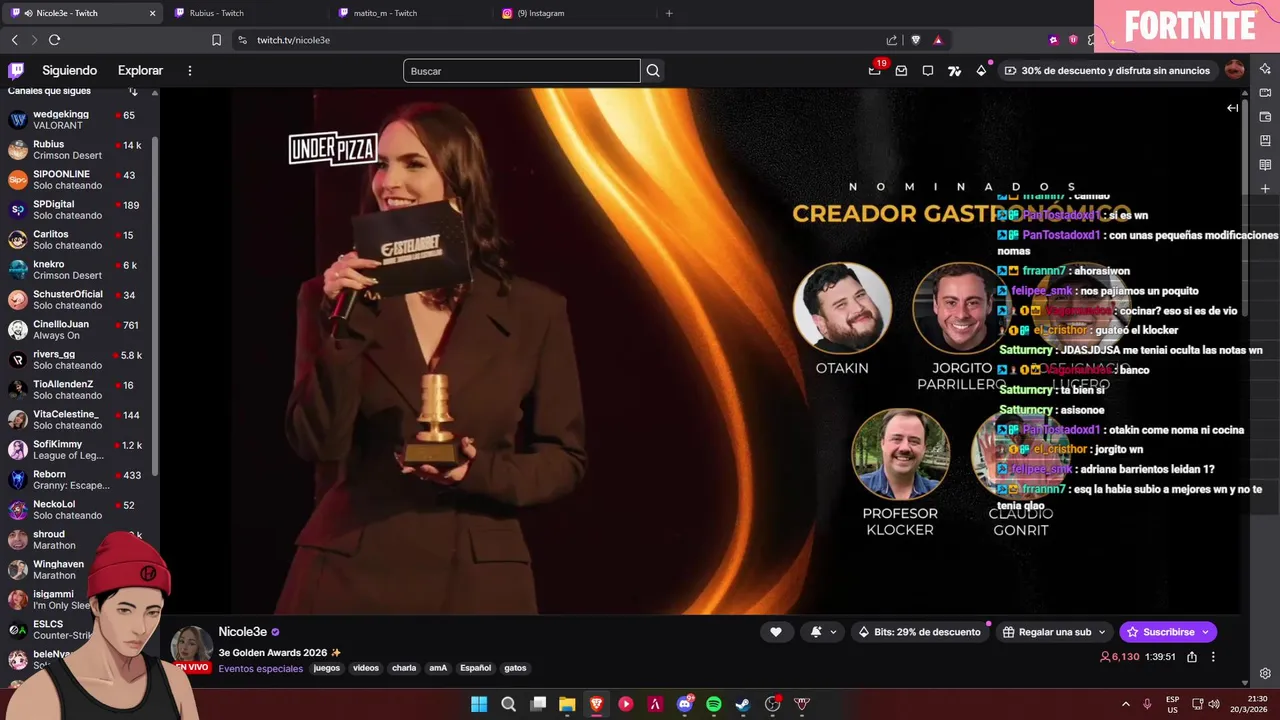Open Brave sidebar wallet icon

[x=1265, y=117]
